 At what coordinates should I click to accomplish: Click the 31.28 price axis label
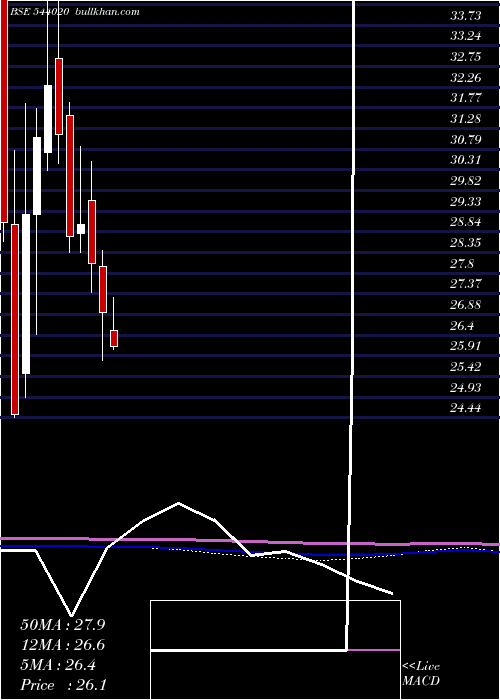click(x=466, y=119)
